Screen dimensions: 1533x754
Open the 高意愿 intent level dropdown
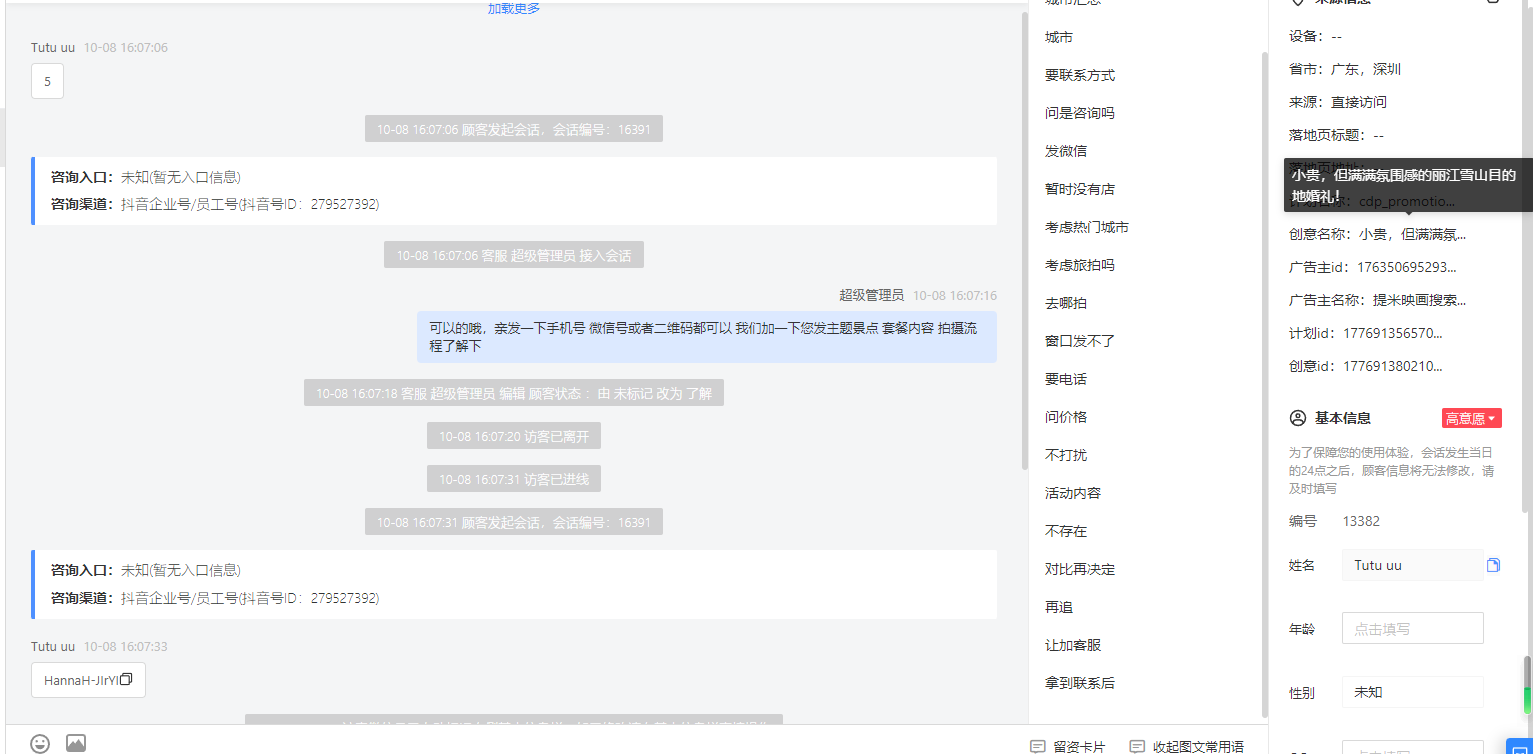pos(1472,418)
